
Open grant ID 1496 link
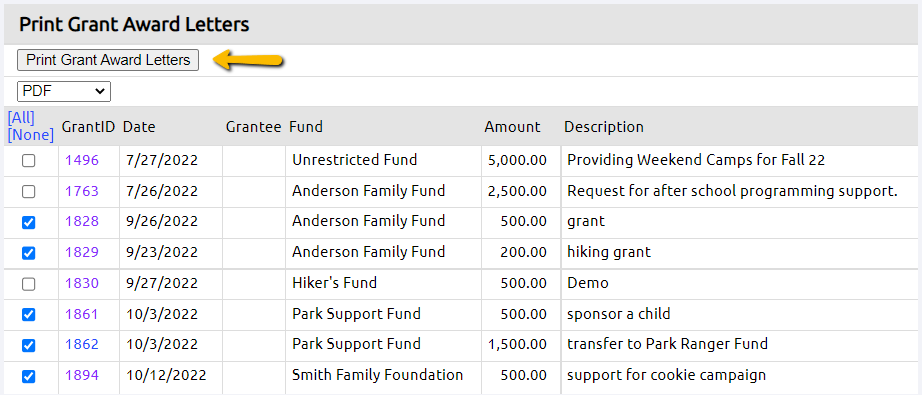click(x=82, y=160)
